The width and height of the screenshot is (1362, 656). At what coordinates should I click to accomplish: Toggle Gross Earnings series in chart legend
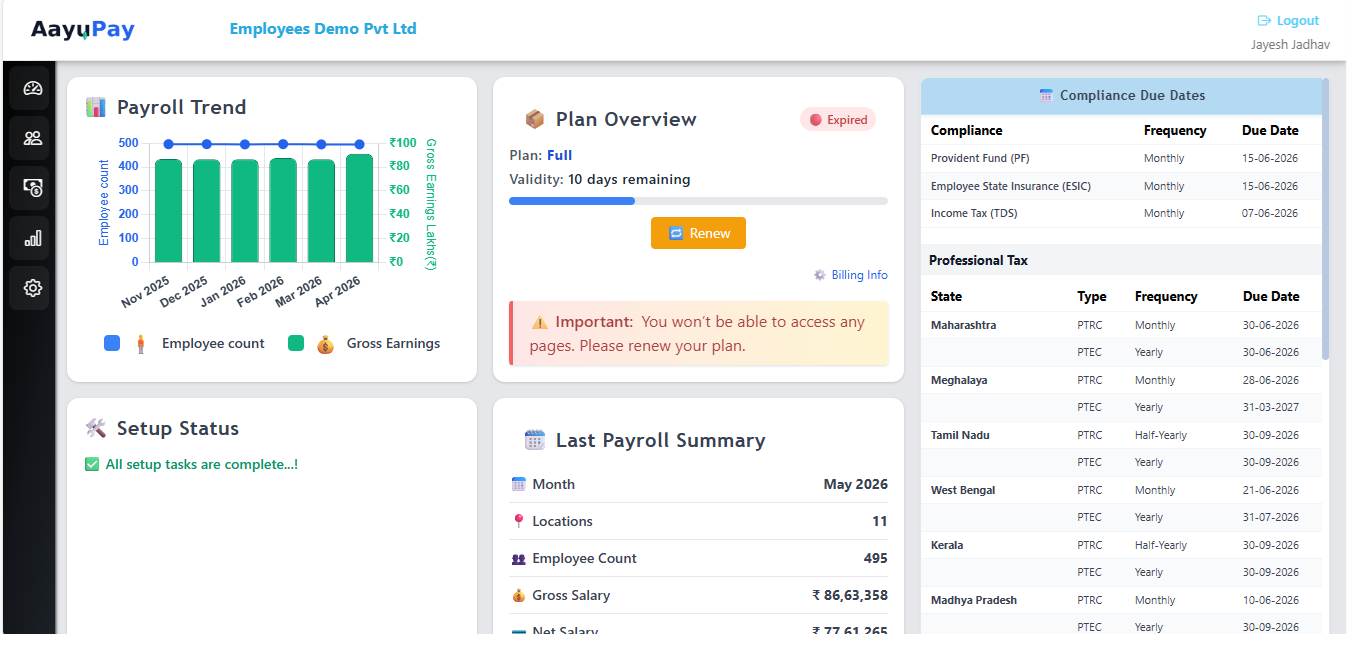[364, 343]
